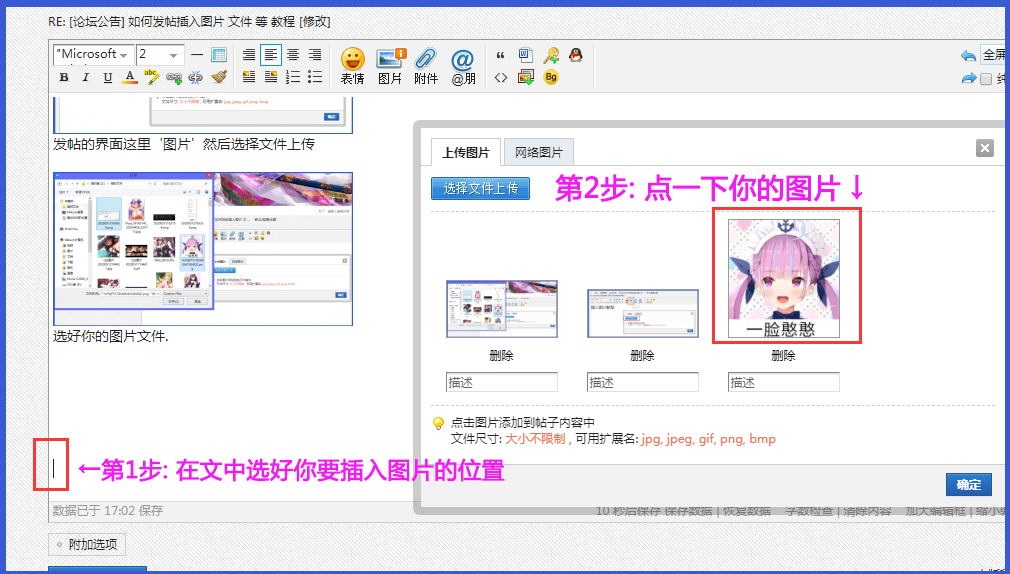The image size is (1010, 574).
Task: Open the font color picker
Action: pyautogui.click(x=130, y=78)
